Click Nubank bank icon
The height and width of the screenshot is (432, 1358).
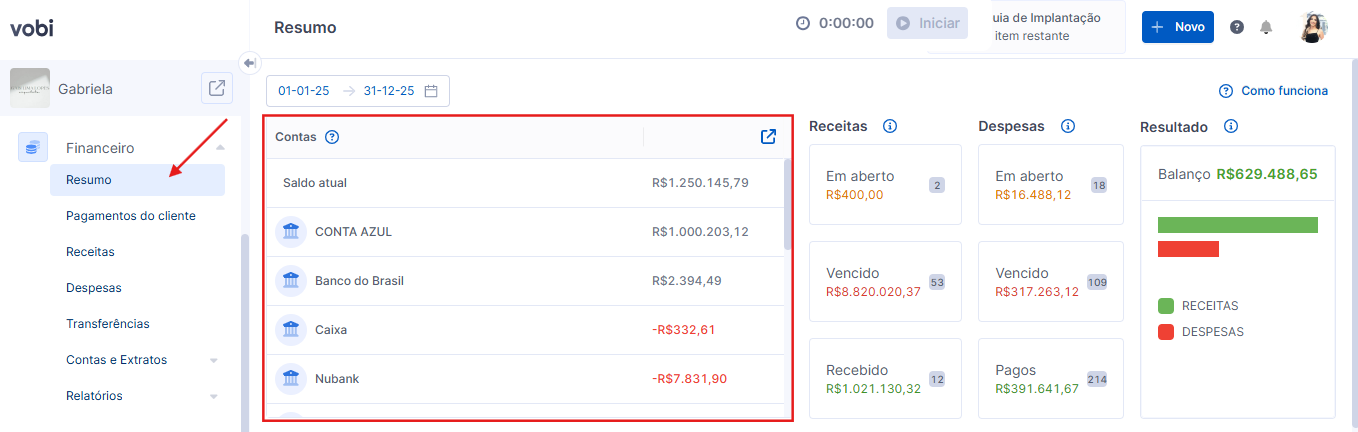[291, 379]
